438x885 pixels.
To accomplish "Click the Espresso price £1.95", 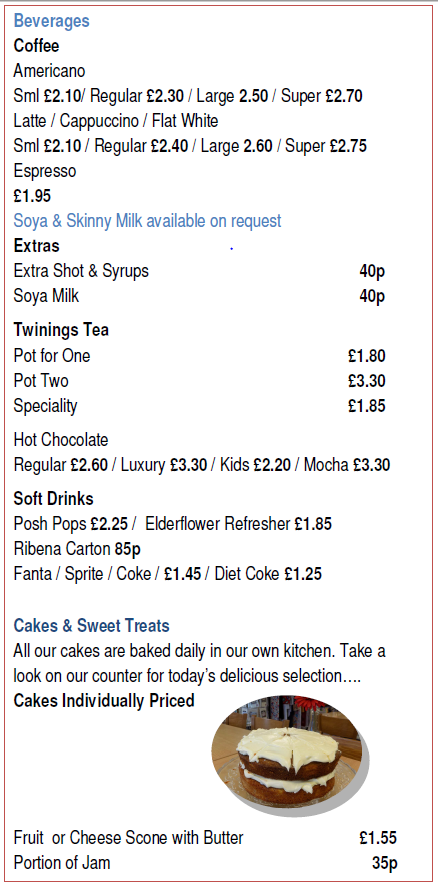I will pos(32,196).
